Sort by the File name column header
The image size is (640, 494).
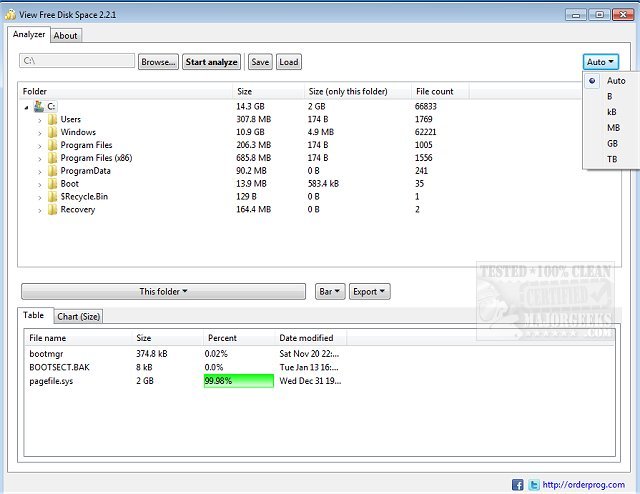(78, 338)
